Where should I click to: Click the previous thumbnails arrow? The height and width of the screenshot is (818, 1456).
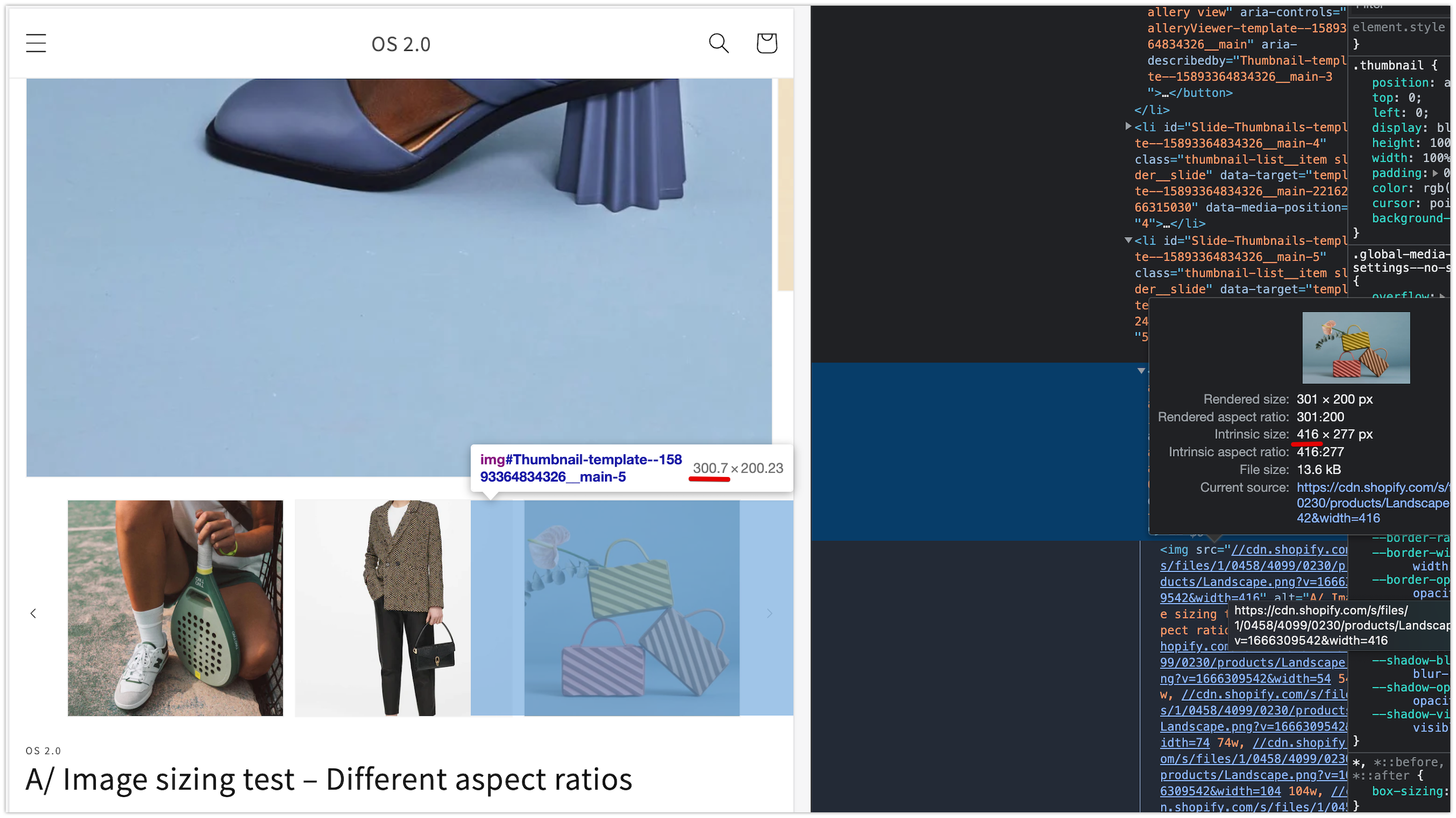pos(33,613)
